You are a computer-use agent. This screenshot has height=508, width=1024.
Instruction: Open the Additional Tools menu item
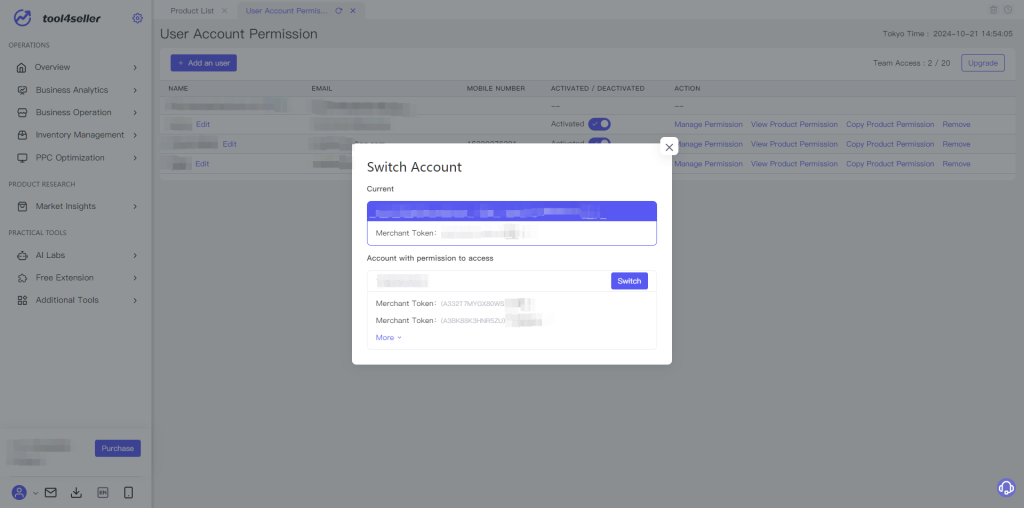(67, 300)
